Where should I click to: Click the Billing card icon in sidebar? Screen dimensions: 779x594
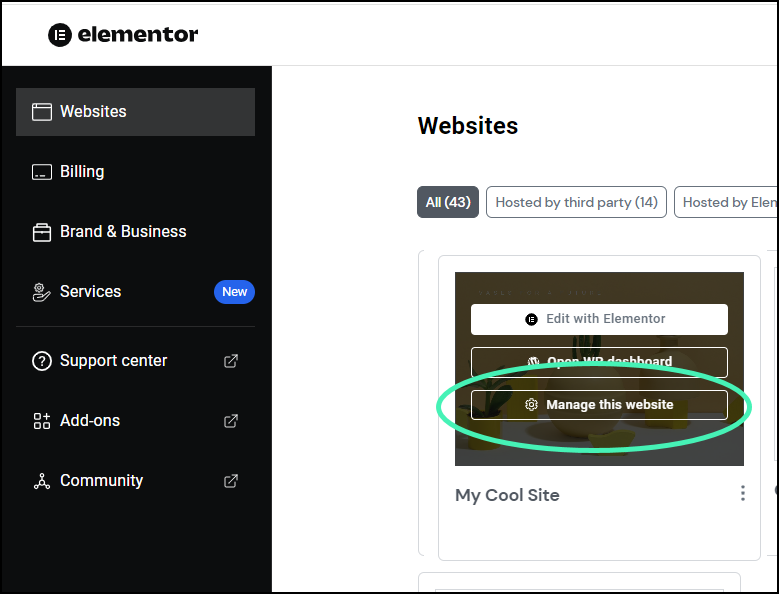pos(41,172)
